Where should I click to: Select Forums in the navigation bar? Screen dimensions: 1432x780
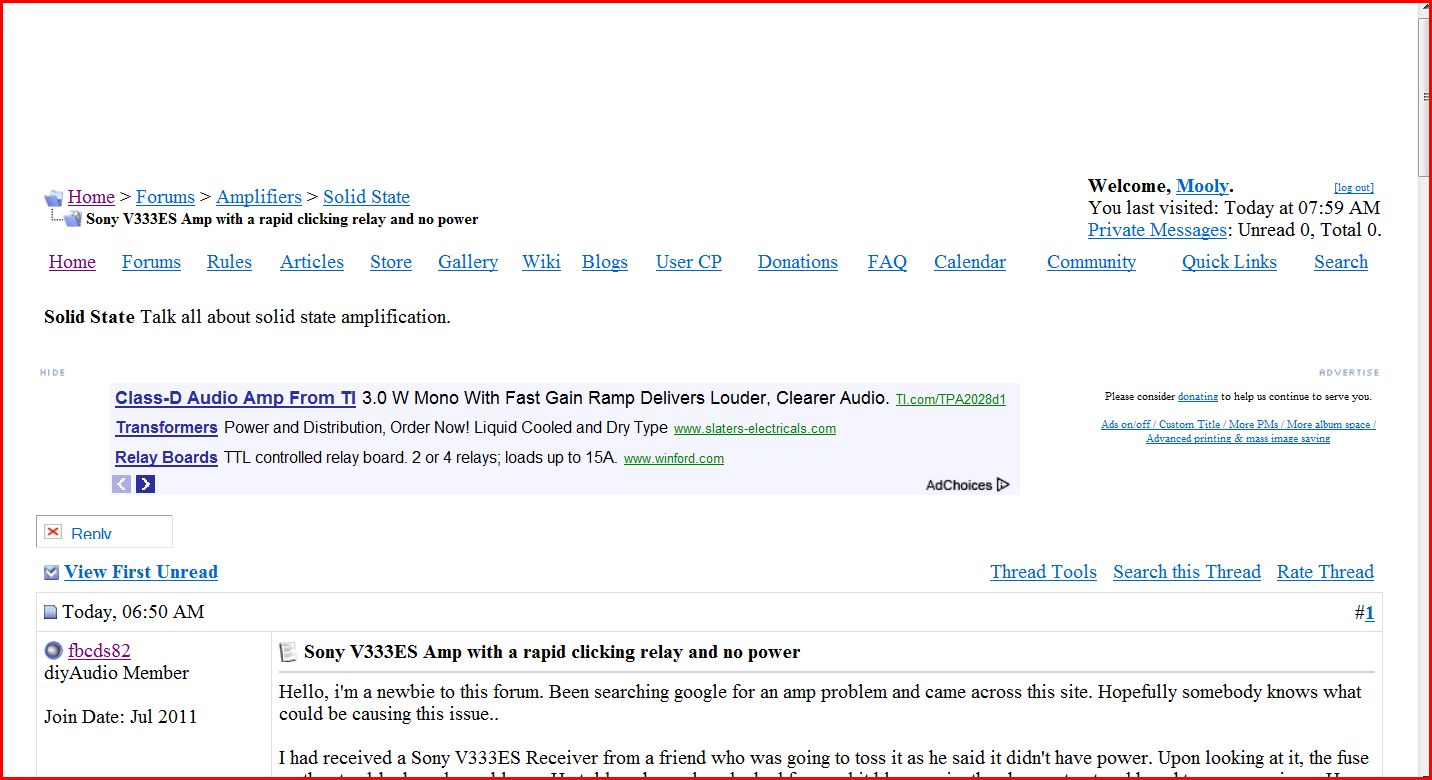click(151, 262)
